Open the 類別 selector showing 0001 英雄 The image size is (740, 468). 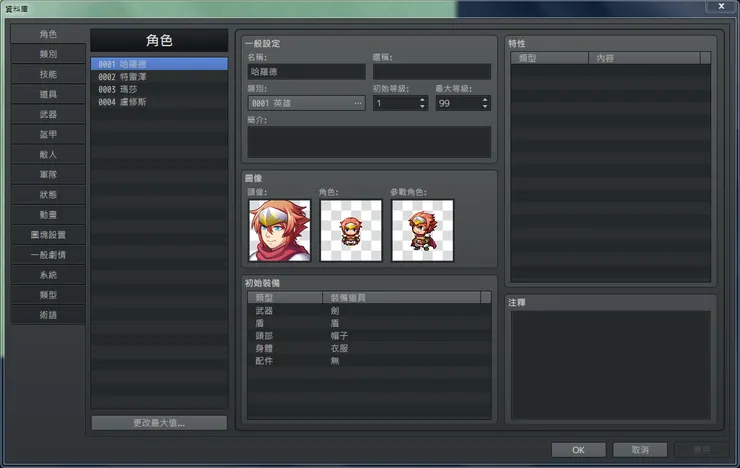(306, 103)
